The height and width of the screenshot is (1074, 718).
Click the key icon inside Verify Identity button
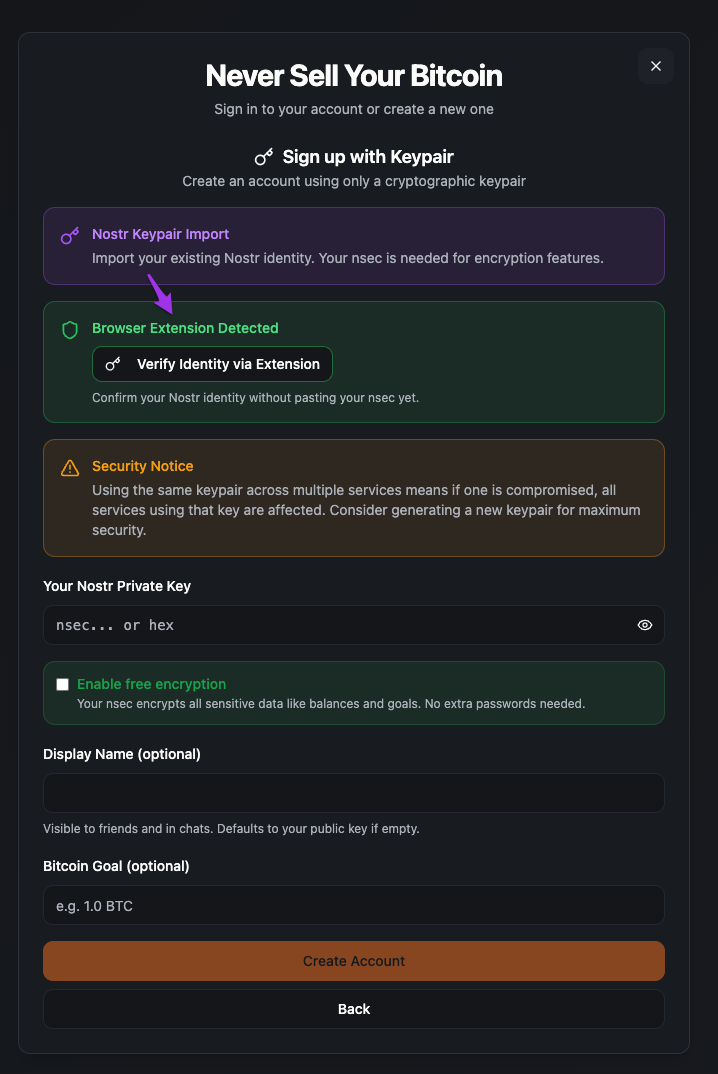pyautogui.click(x=114, y=364)
